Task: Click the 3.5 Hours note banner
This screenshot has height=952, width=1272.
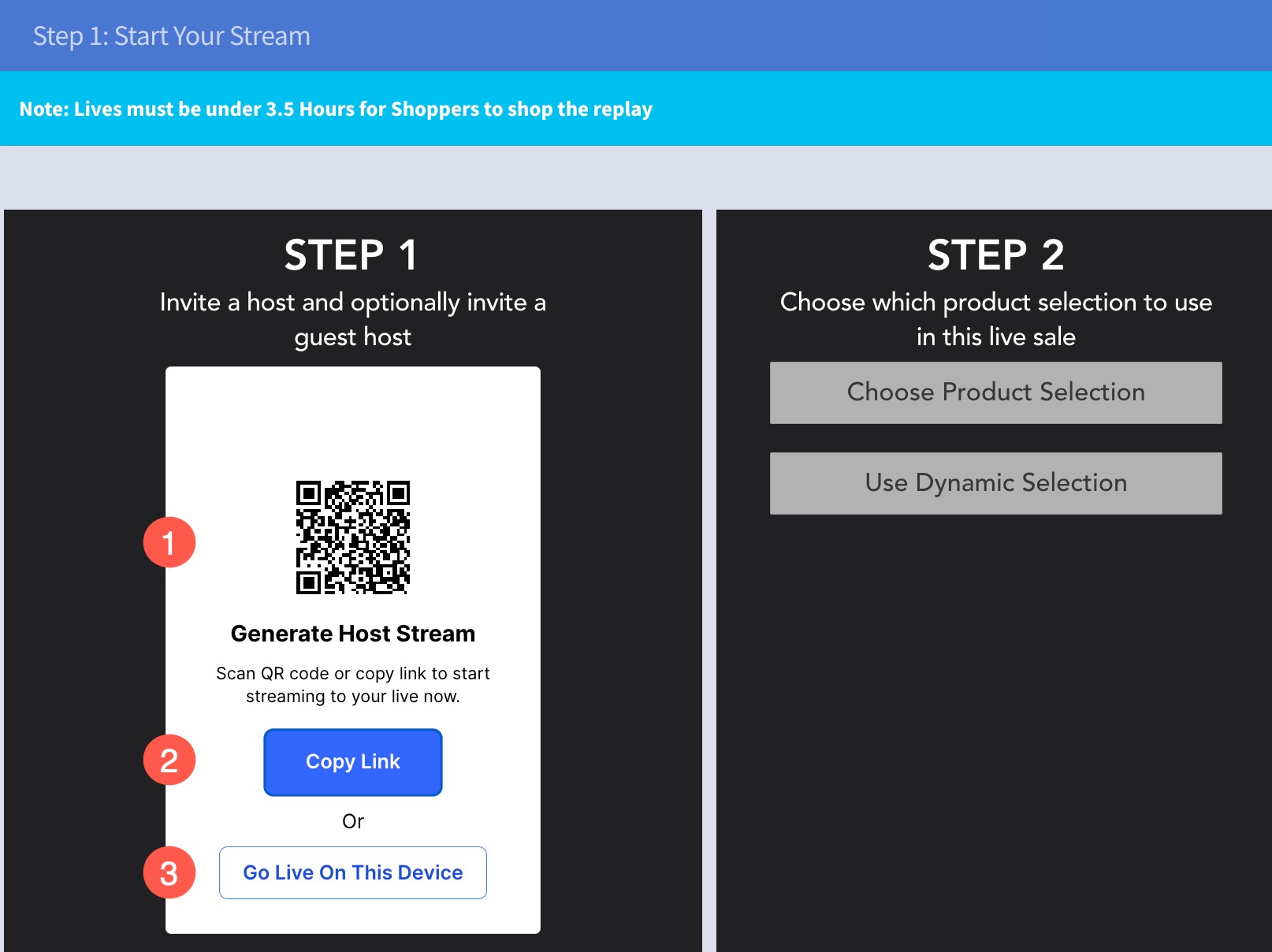Action: (x=336, y=109)
